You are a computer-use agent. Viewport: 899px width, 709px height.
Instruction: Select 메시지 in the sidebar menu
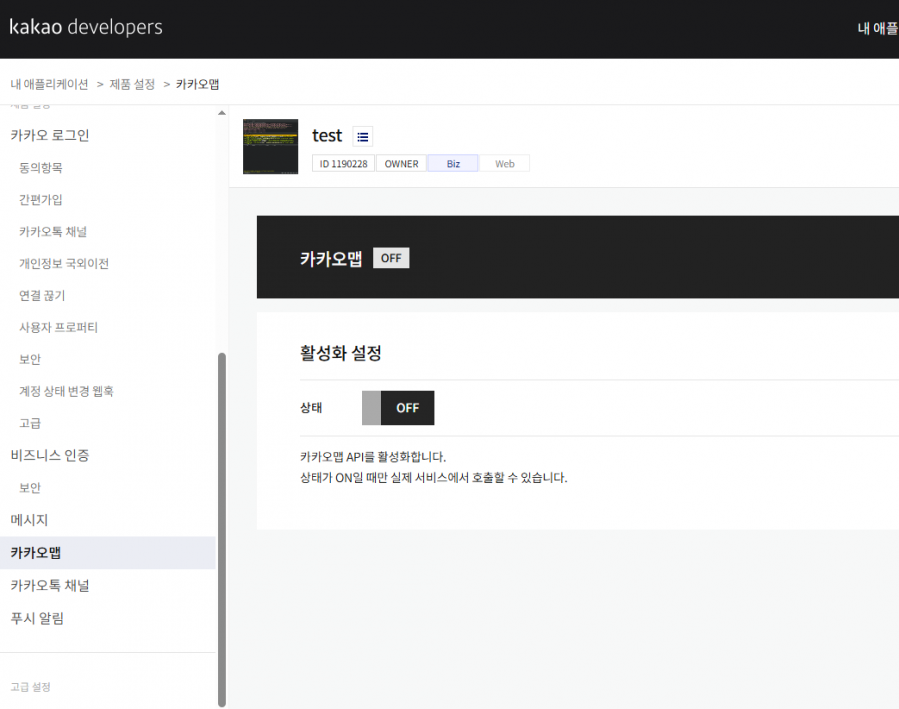(x=29, y=520)
